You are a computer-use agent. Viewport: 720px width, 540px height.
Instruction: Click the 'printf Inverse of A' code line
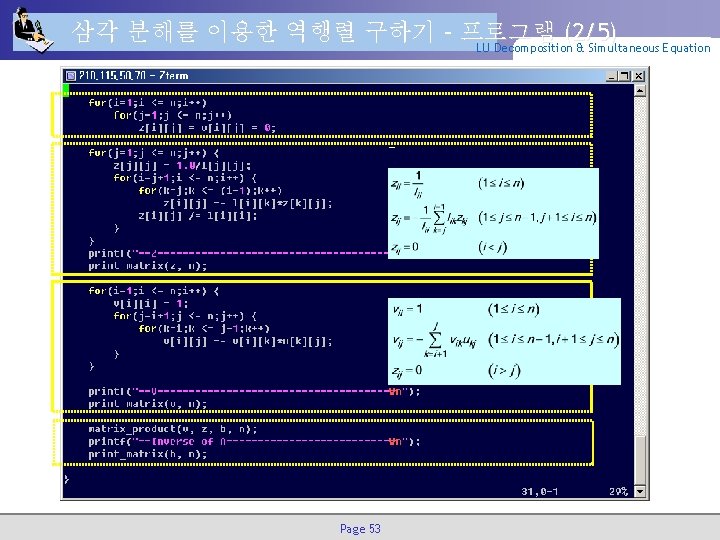click(254, 442)
